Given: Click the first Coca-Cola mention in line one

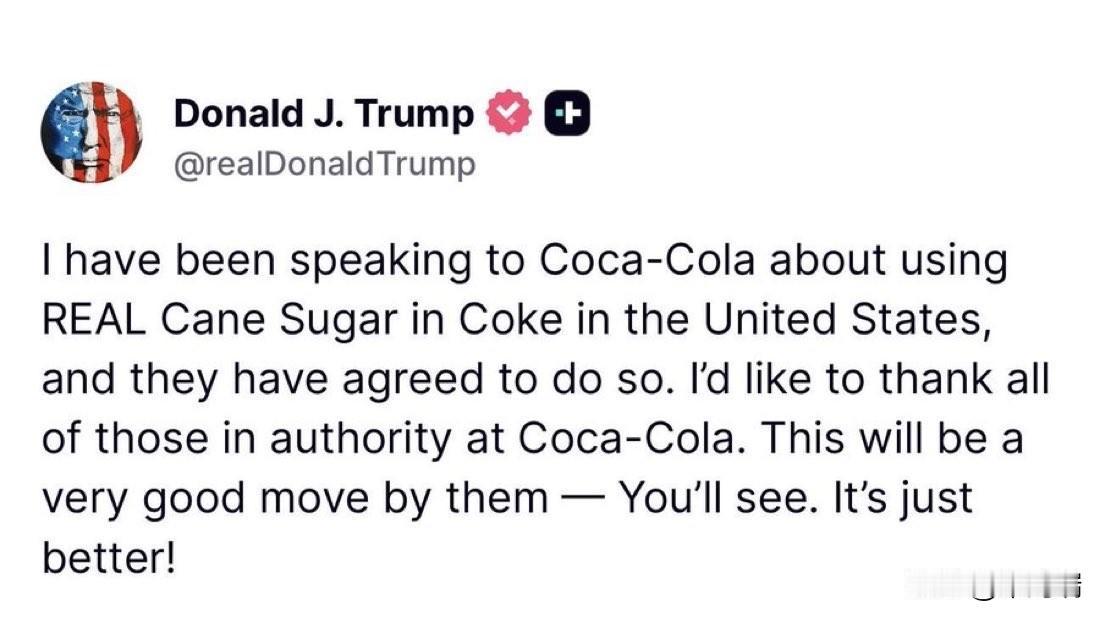Looking at the screenshot, I should point(647,259).
